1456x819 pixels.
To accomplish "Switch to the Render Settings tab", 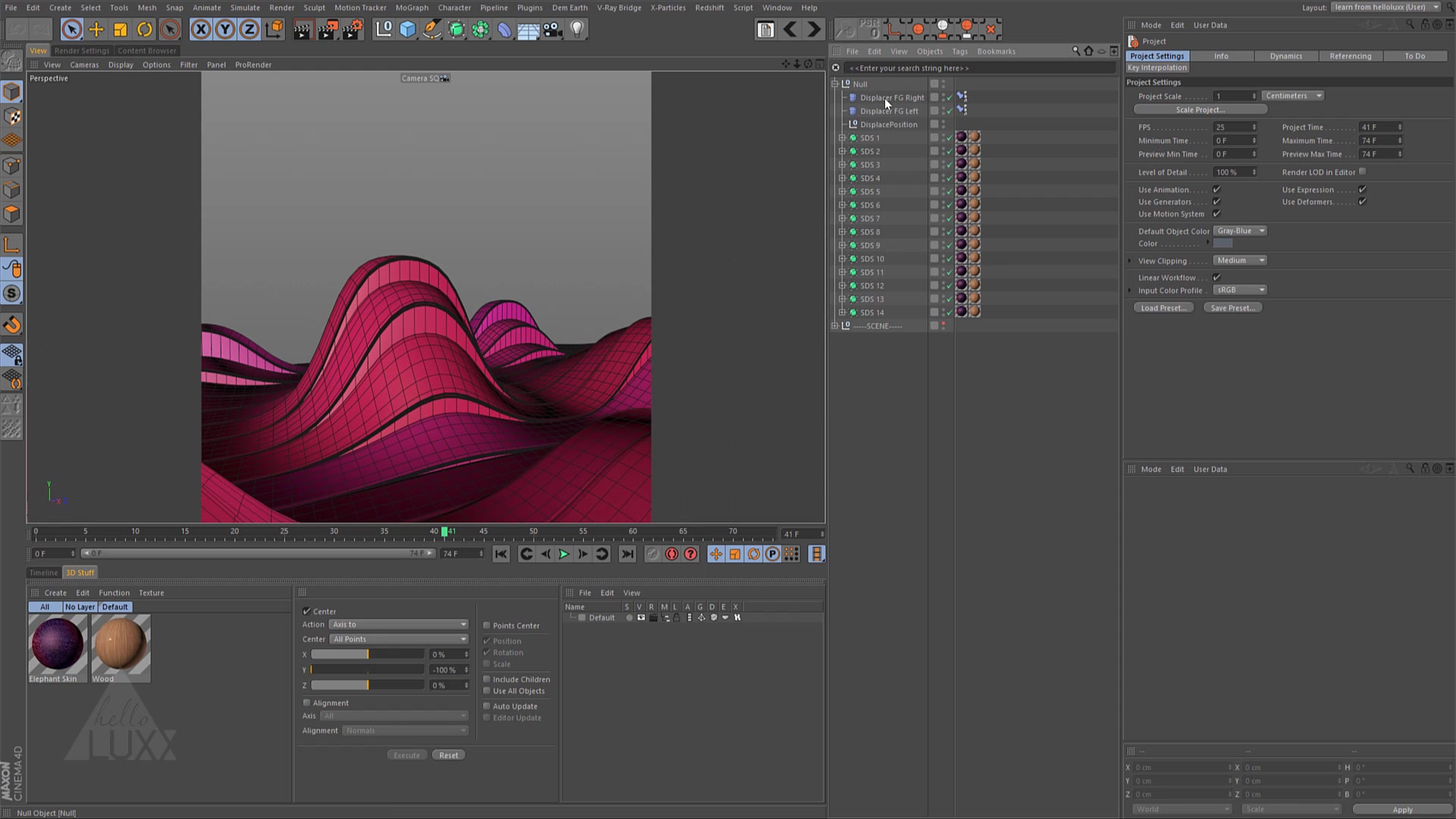I will pyautogui.click(x=82, y=50).
